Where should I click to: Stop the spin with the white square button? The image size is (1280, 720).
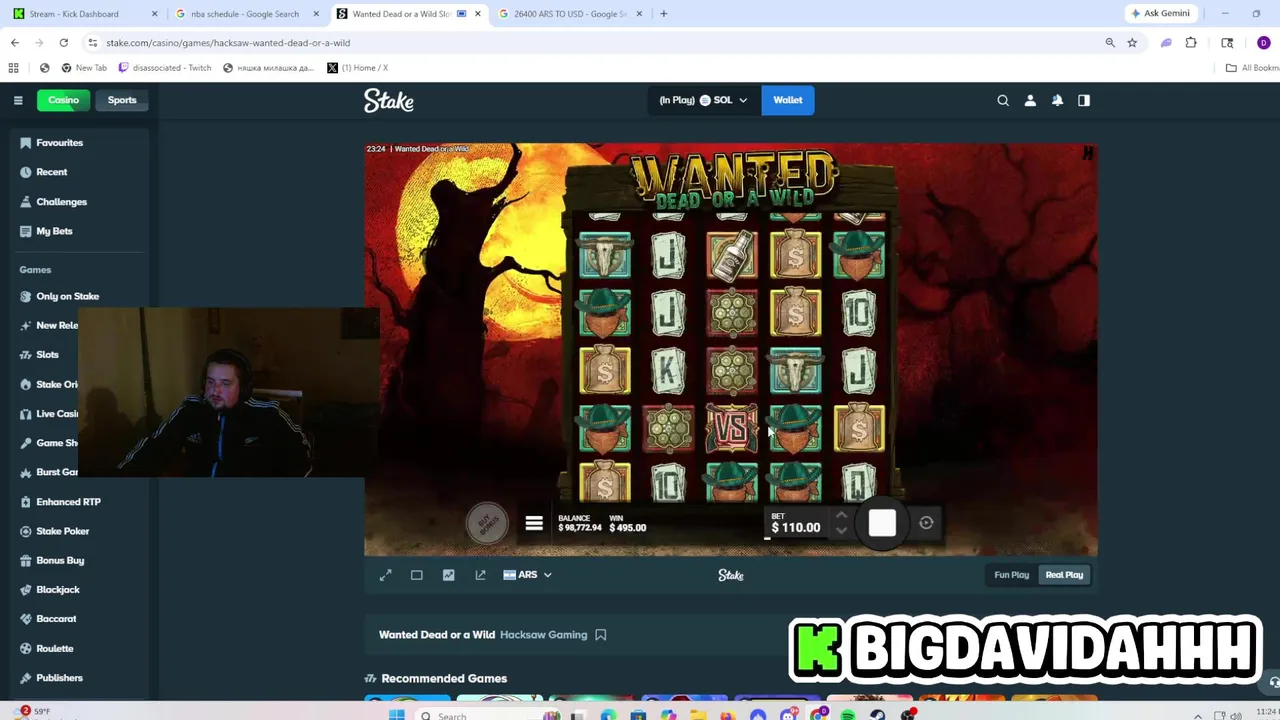click(x=882, y=523)
